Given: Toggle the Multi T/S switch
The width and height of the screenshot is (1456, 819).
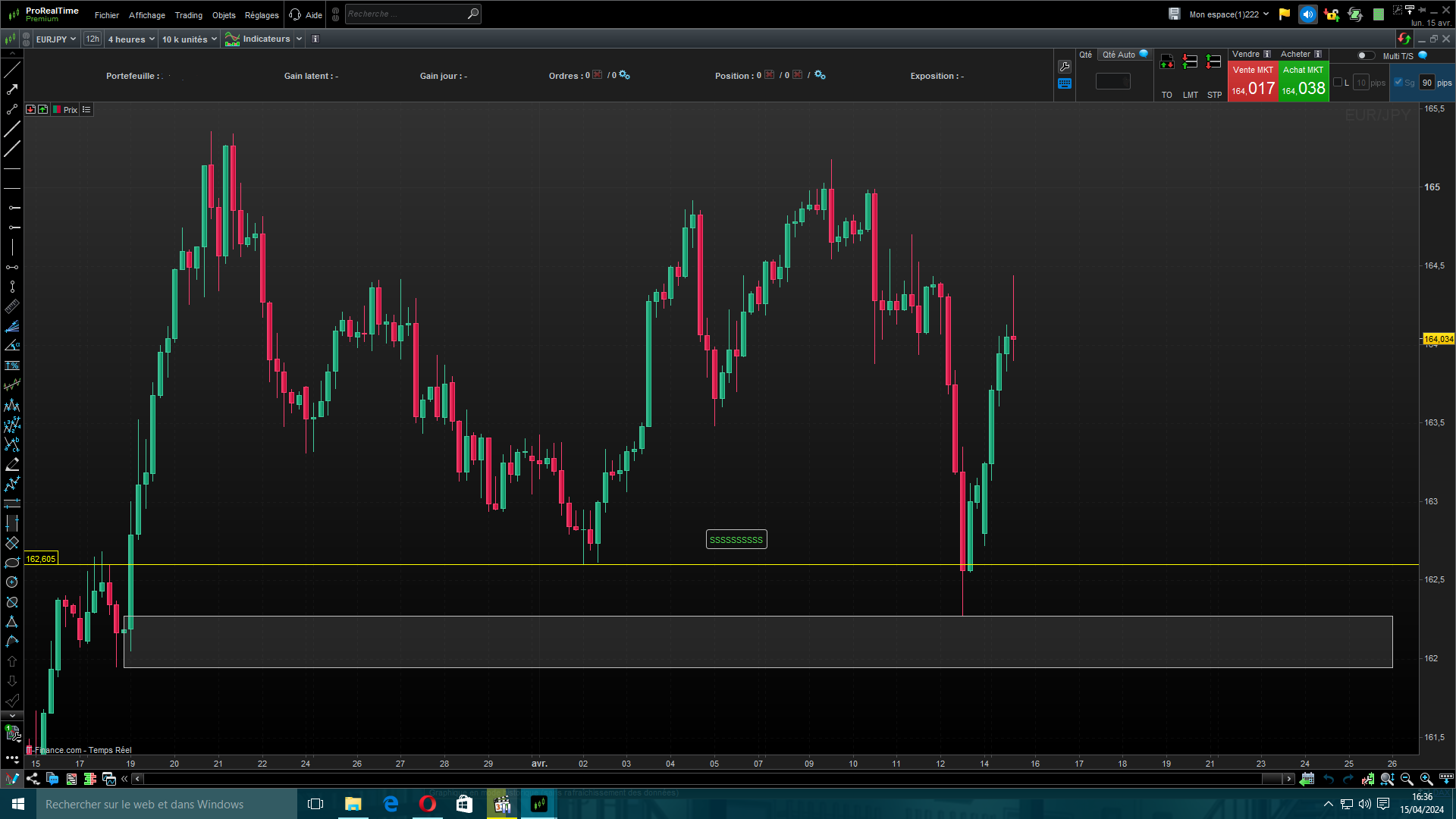Looking at the screenshot, I should point(1365,55).
